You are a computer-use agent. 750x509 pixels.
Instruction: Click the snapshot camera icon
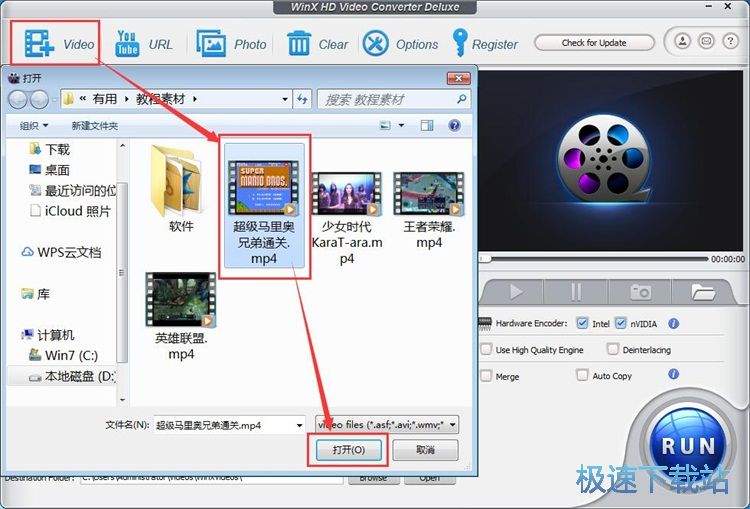click(640, 291)
